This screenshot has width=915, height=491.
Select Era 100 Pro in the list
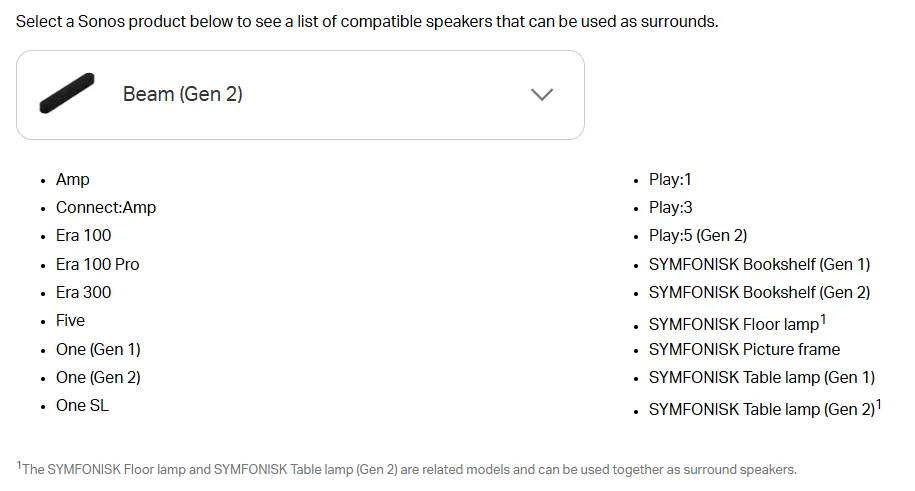(97, 264)
